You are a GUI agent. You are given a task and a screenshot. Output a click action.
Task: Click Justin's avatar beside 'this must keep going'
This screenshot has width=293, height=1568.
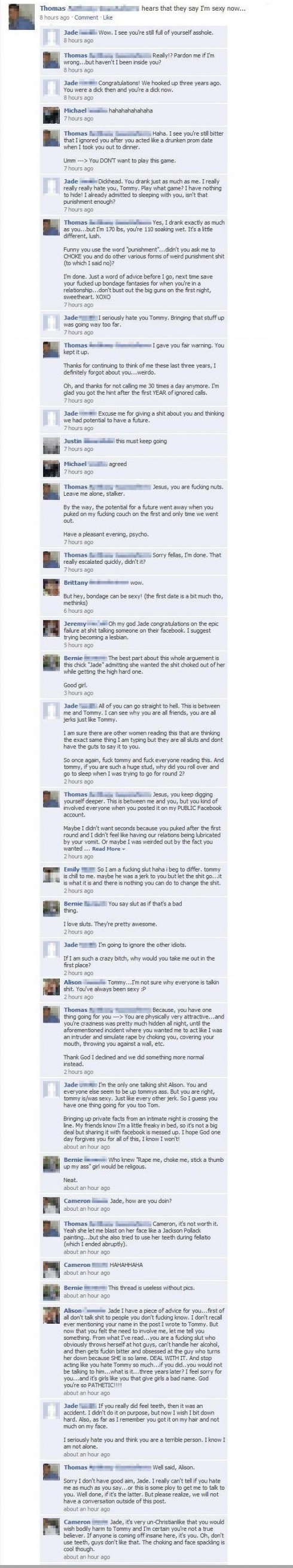pos(51,446)
